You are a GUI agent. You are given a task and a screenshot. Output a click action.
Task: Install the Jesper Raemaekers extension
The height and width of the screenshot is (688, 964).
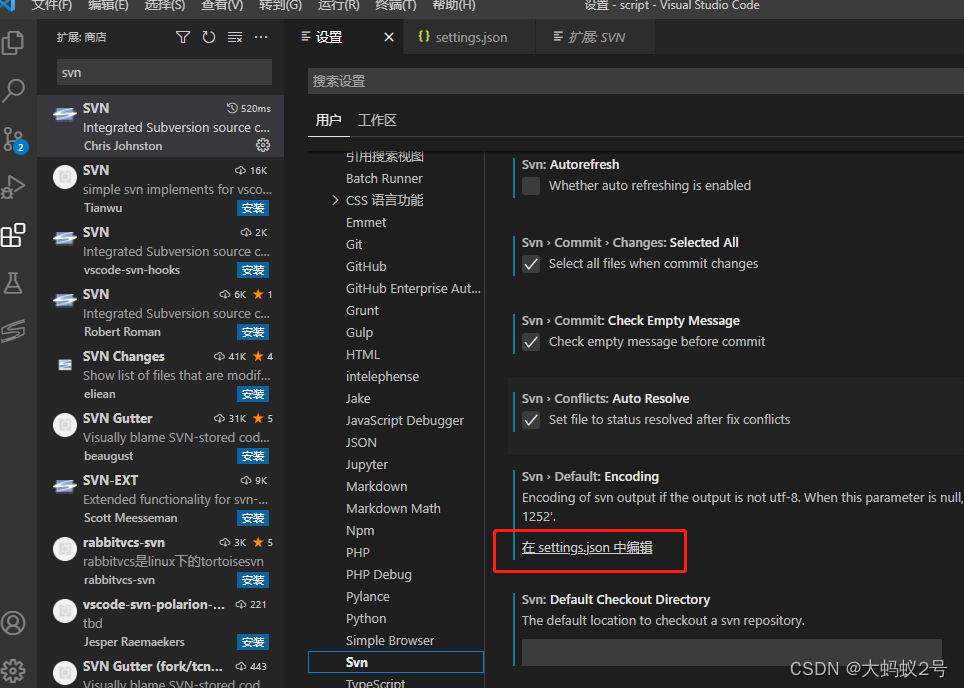(x=253, y=643)
